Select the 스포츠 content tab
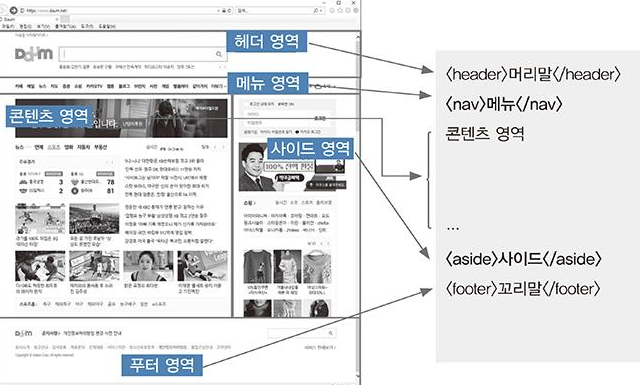 coord(54,147)
